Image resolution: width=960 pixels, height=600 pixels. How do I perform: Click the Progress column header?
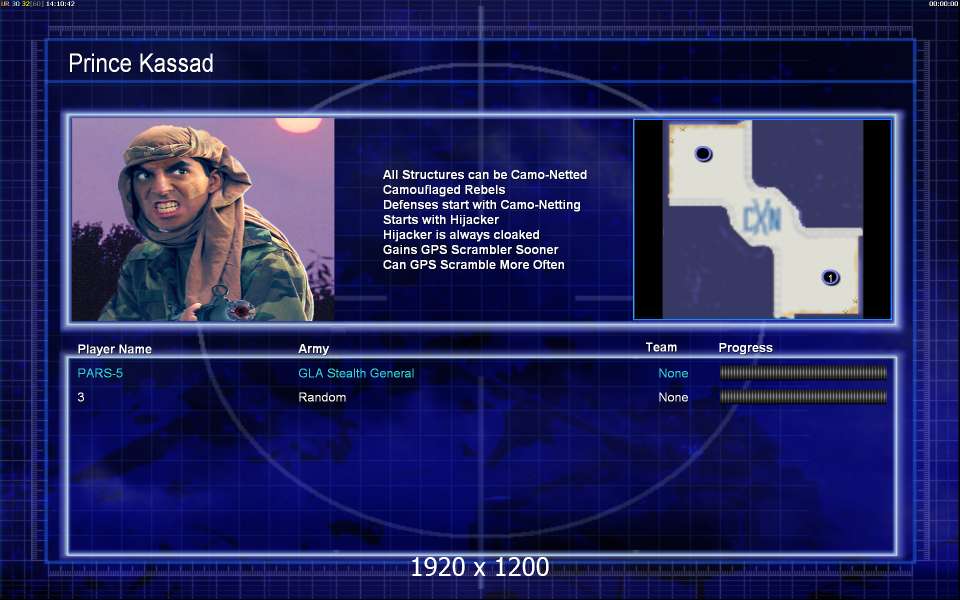tap(745, 348)
